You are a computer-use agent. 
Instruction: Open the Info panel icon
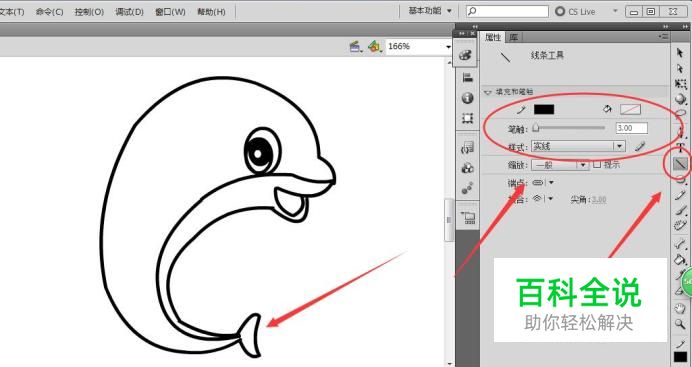(467, 98)
